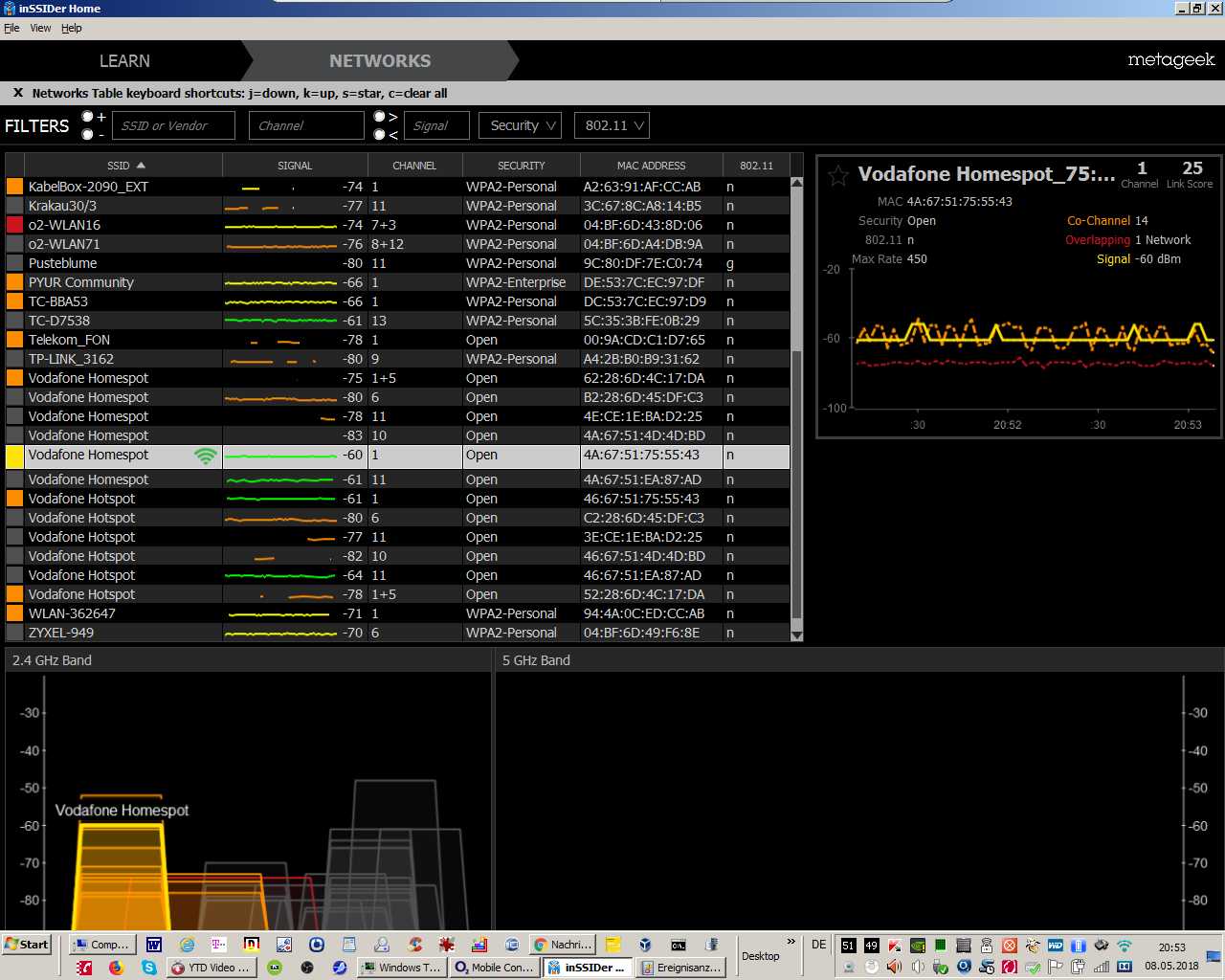The height and width of the screenshot is (980, 1225).
Task: Dismiss the keyboard shortcuts banner with X
Action: coord(17,93)
